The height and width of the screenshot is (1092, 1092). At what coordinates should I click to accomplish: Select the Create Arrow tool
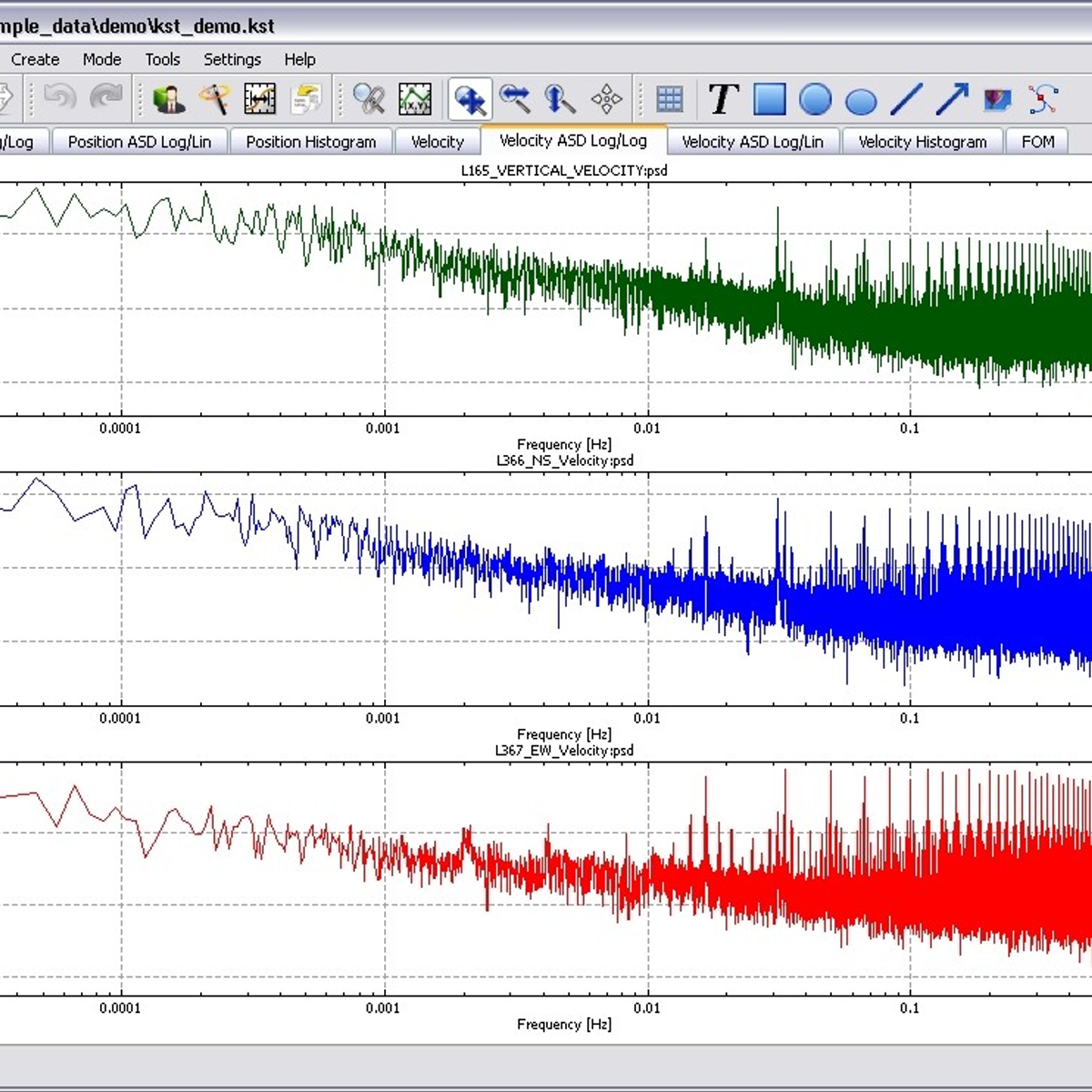pyautogui.click(x=949, y=98)
